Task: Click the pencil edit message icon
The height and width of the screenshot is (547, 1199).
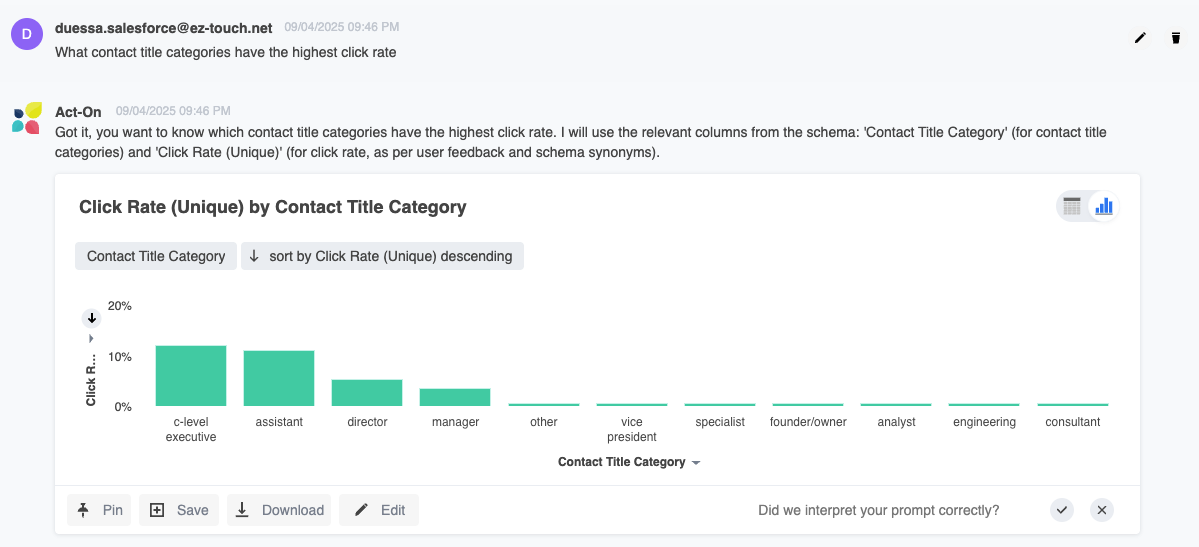Action: (x=1140, y=37)
